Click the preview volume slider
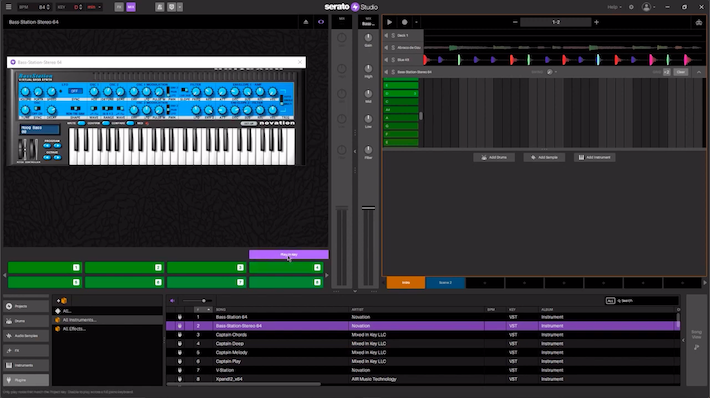Image resolution: width=710 pixels, height=398 pixels. coord(197,301)
